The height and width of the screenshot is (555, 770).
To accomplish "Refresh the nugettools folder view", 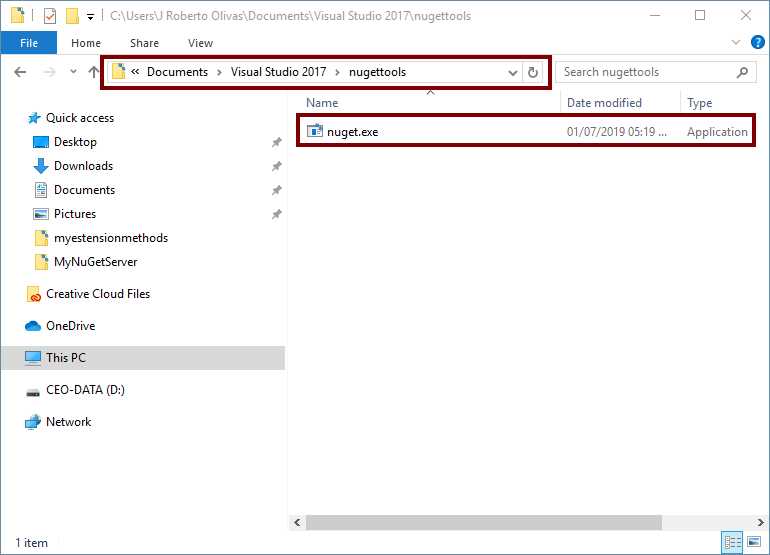I will point(533,73).
